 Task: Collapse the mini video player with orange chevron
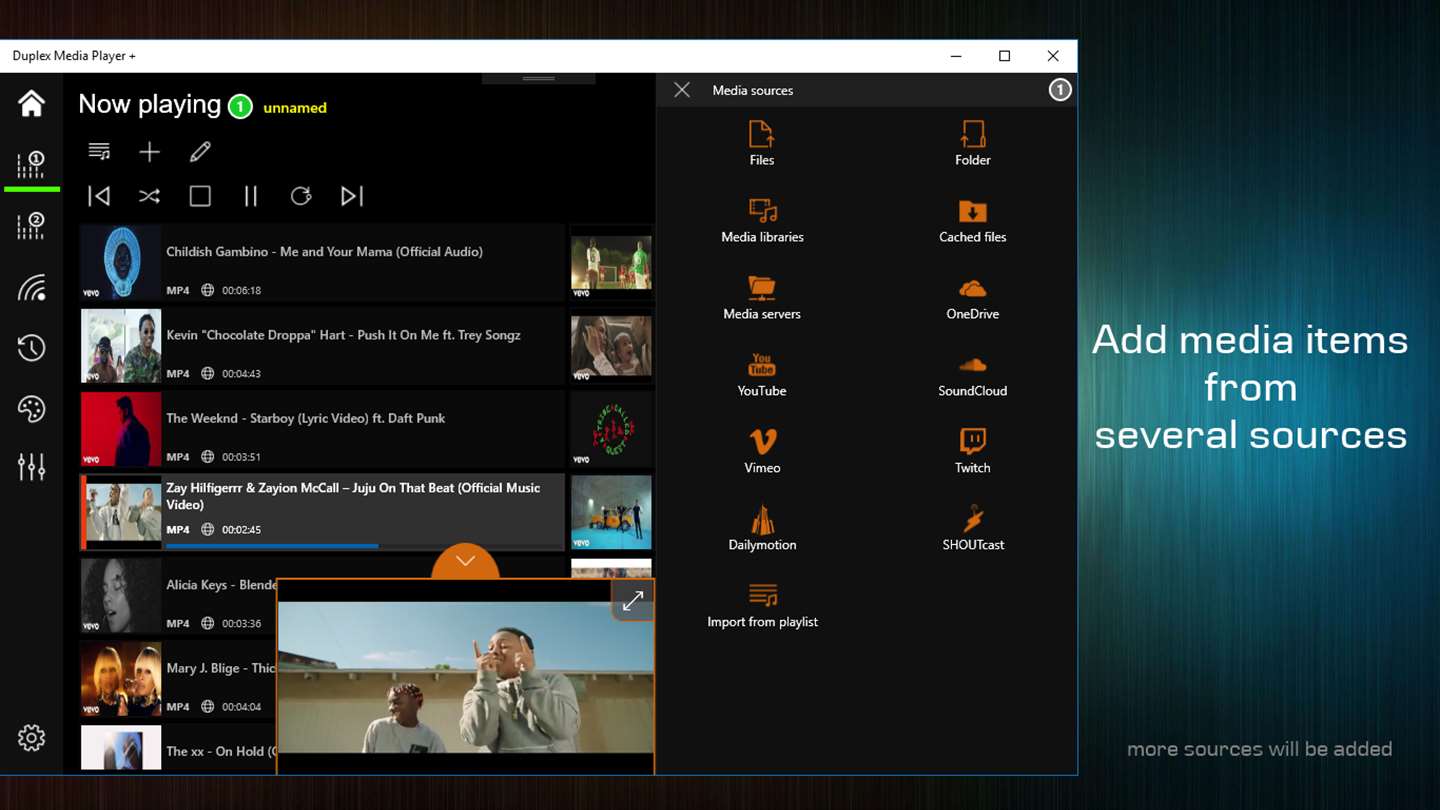[465, 561]
